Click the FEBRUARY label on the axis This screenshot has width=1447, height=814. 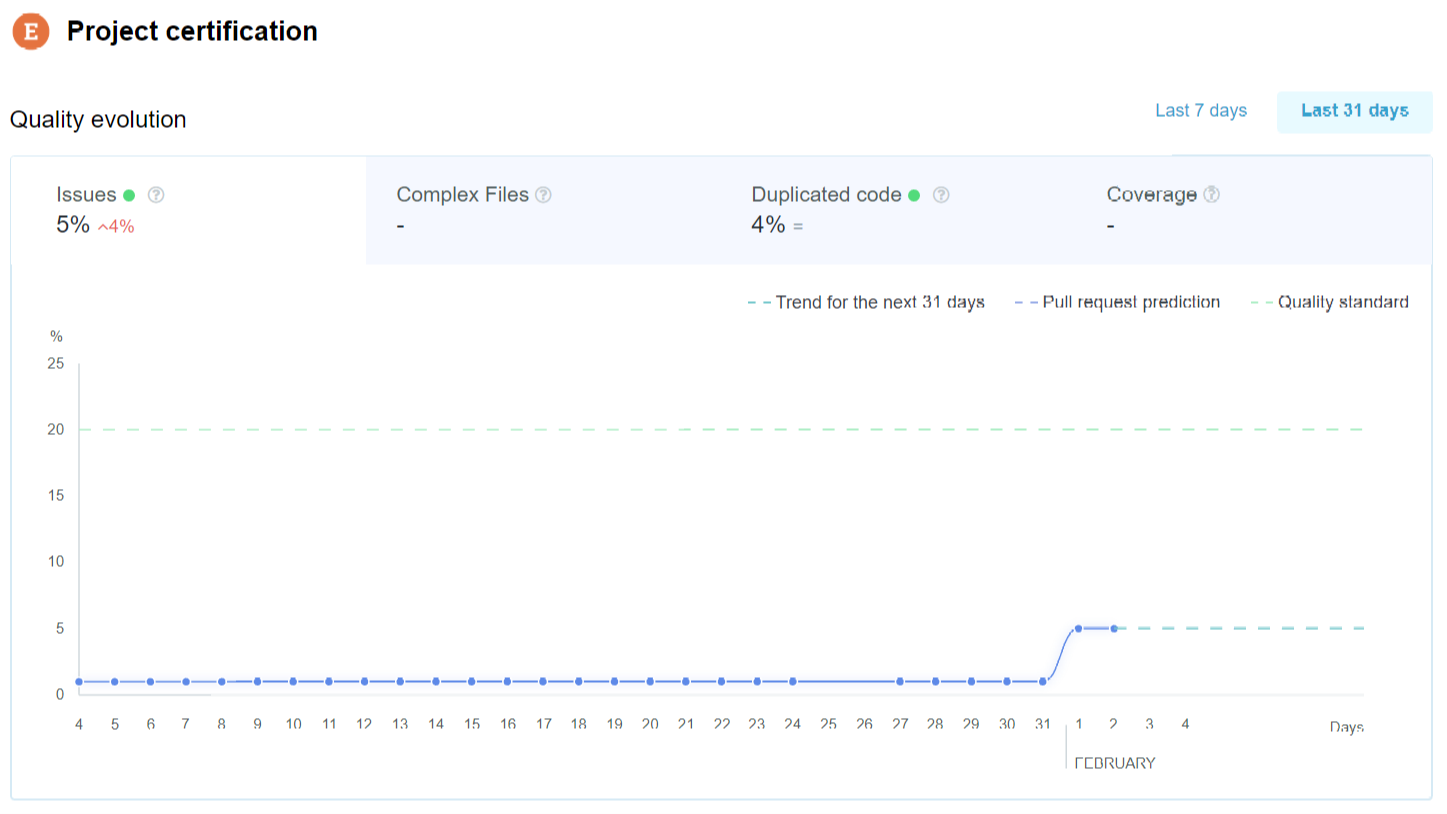(1115, 762)
